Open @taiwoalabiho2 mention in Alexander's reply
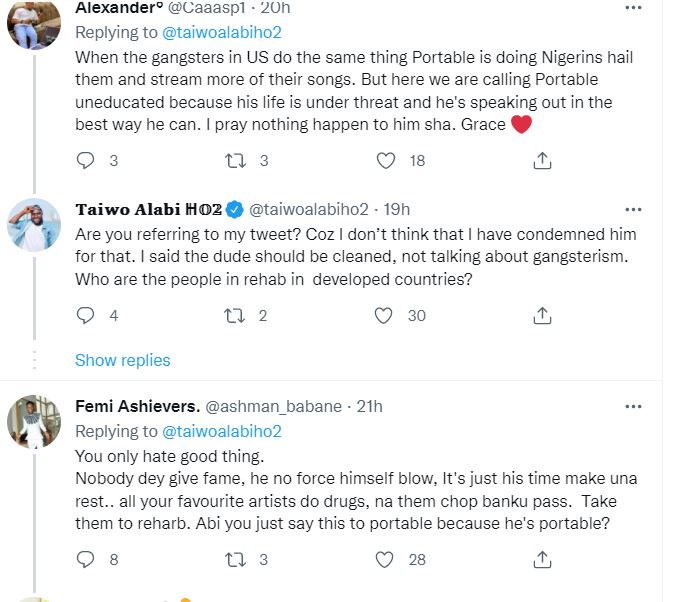Screen dimensions: 676x602 click(x=220, y=32)
